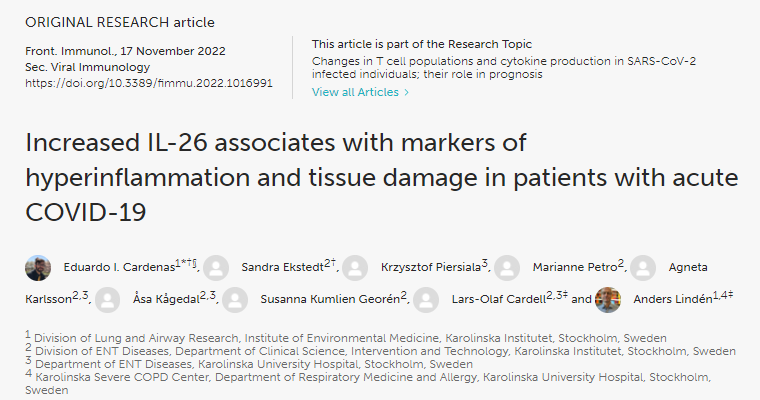Click avatar placeholder before Agneta
This screenshot has height=400, width=760.
644,268
